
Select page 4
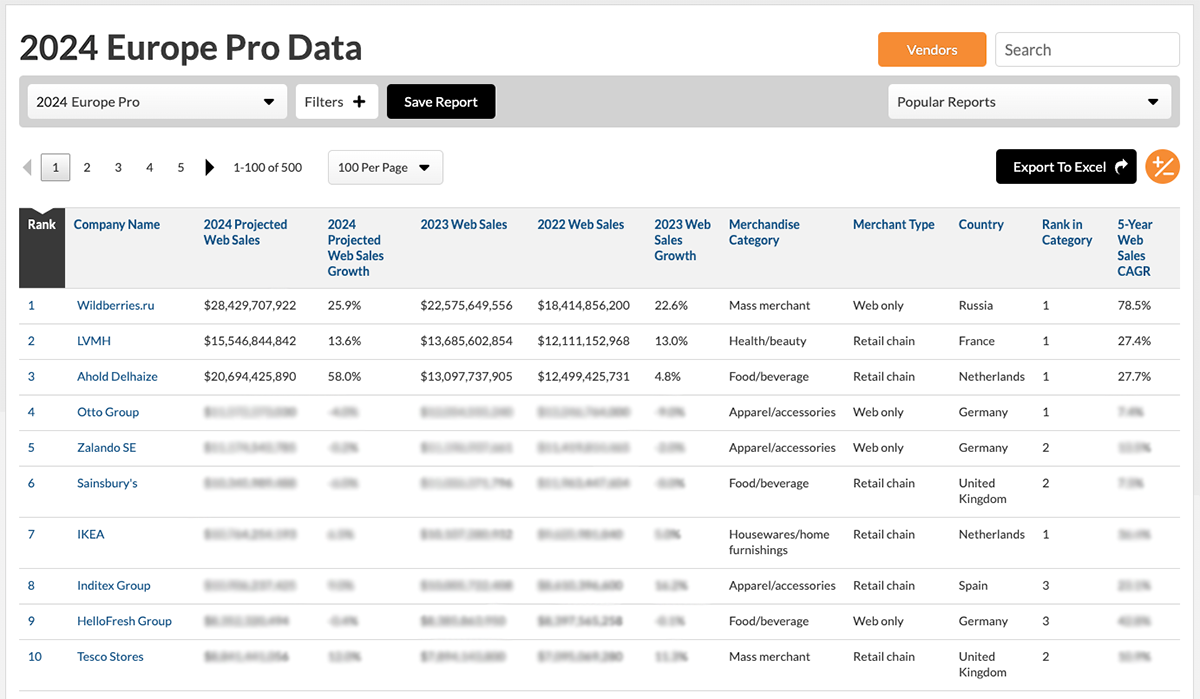click(150, 168)
